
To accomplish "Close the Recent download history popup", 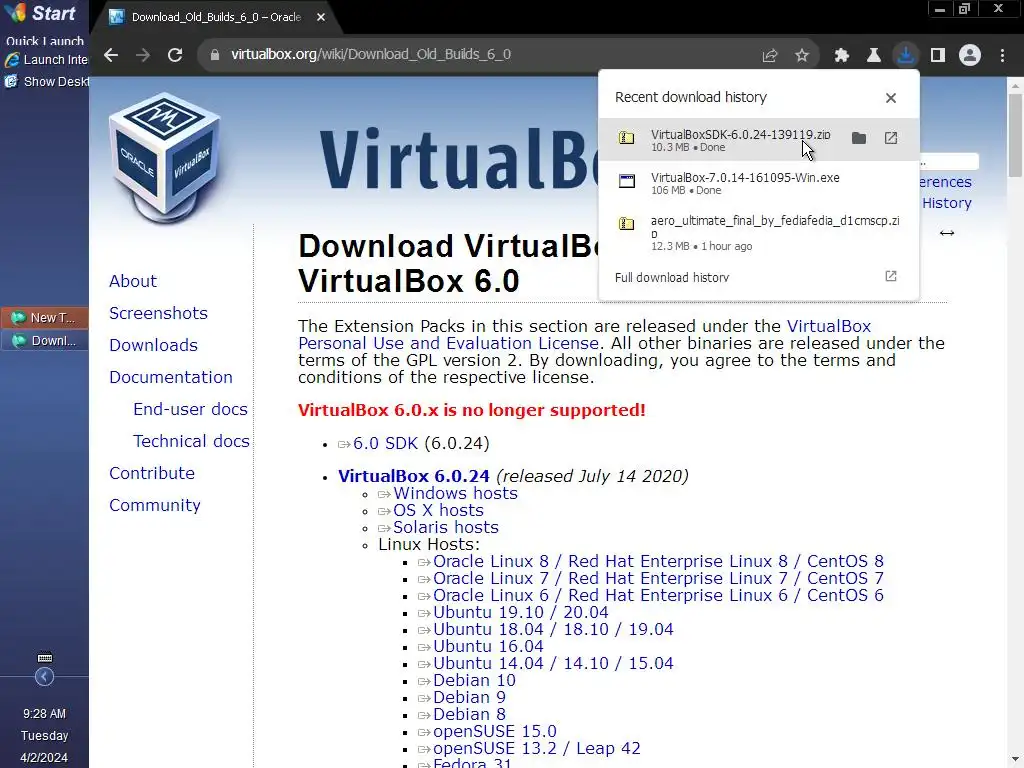I will [x=891, y=98].
